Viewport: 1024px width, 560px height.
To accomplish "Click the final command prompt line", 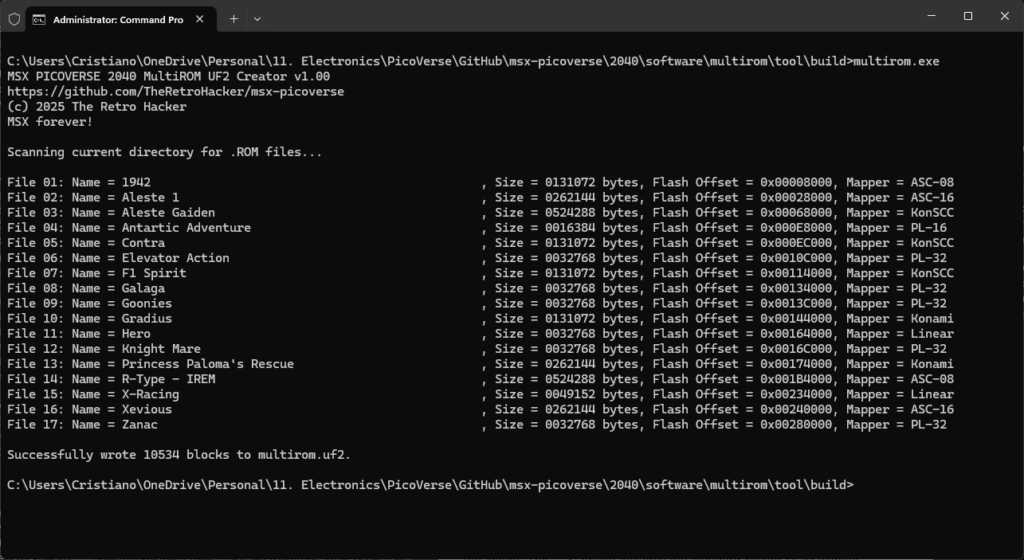I will pos(430,485).
